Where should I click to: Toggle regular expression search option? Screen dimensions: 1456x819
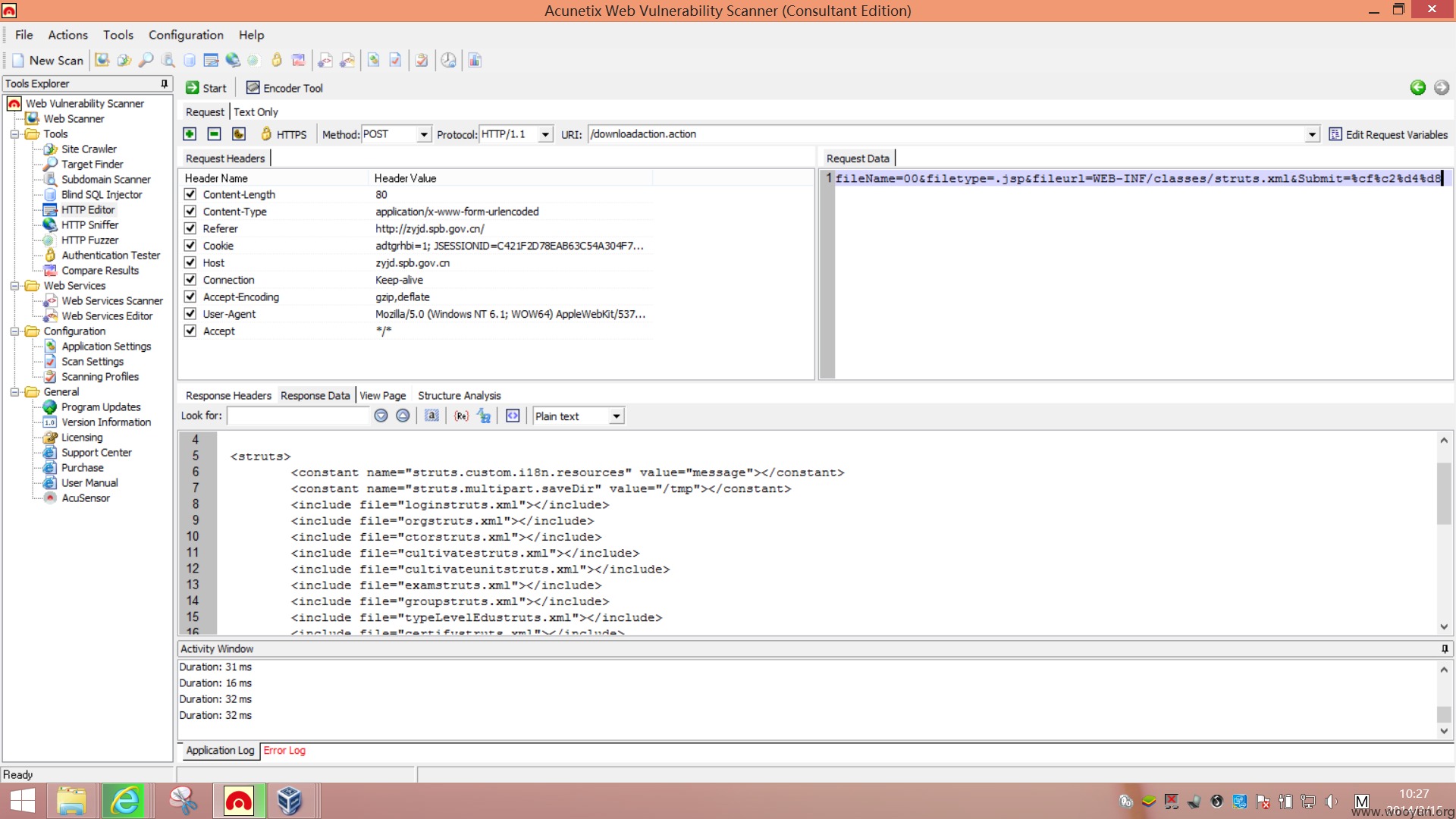[x=461, y=416]
